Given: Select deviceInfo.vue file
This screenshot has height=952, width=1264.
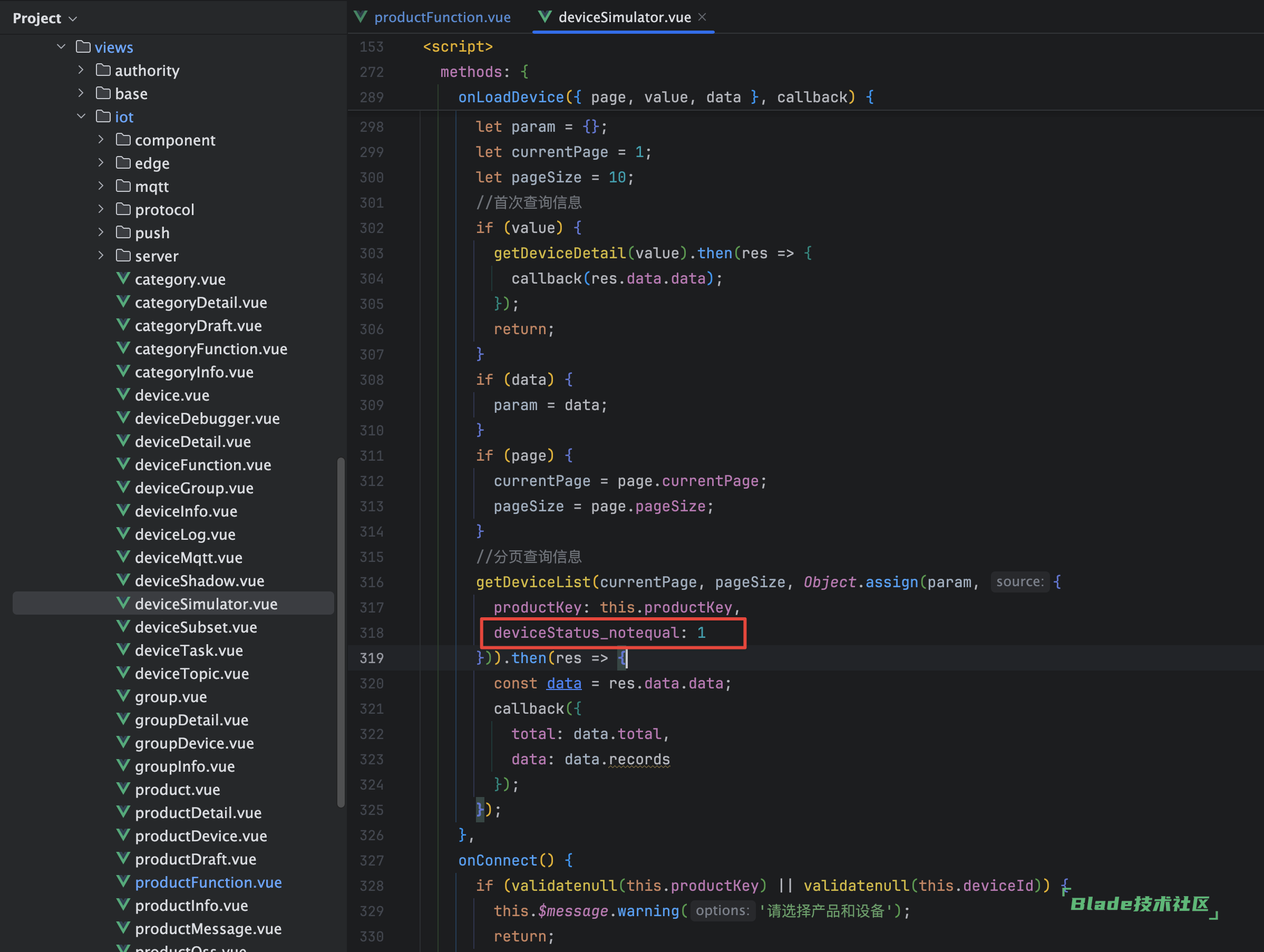Looking at the screenshot, I should tap(186, 511).
